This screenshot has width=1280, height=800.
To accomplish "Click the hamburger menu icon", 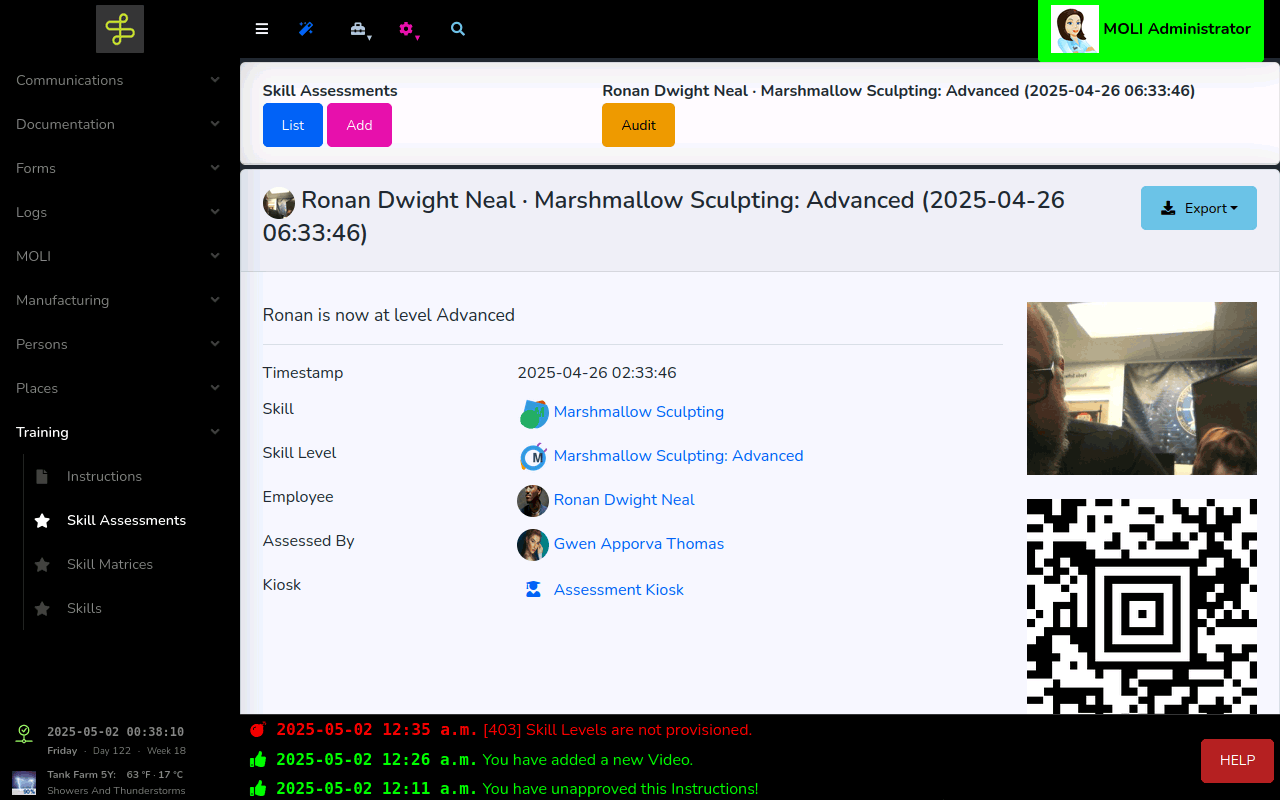I will tap(262, 29).
